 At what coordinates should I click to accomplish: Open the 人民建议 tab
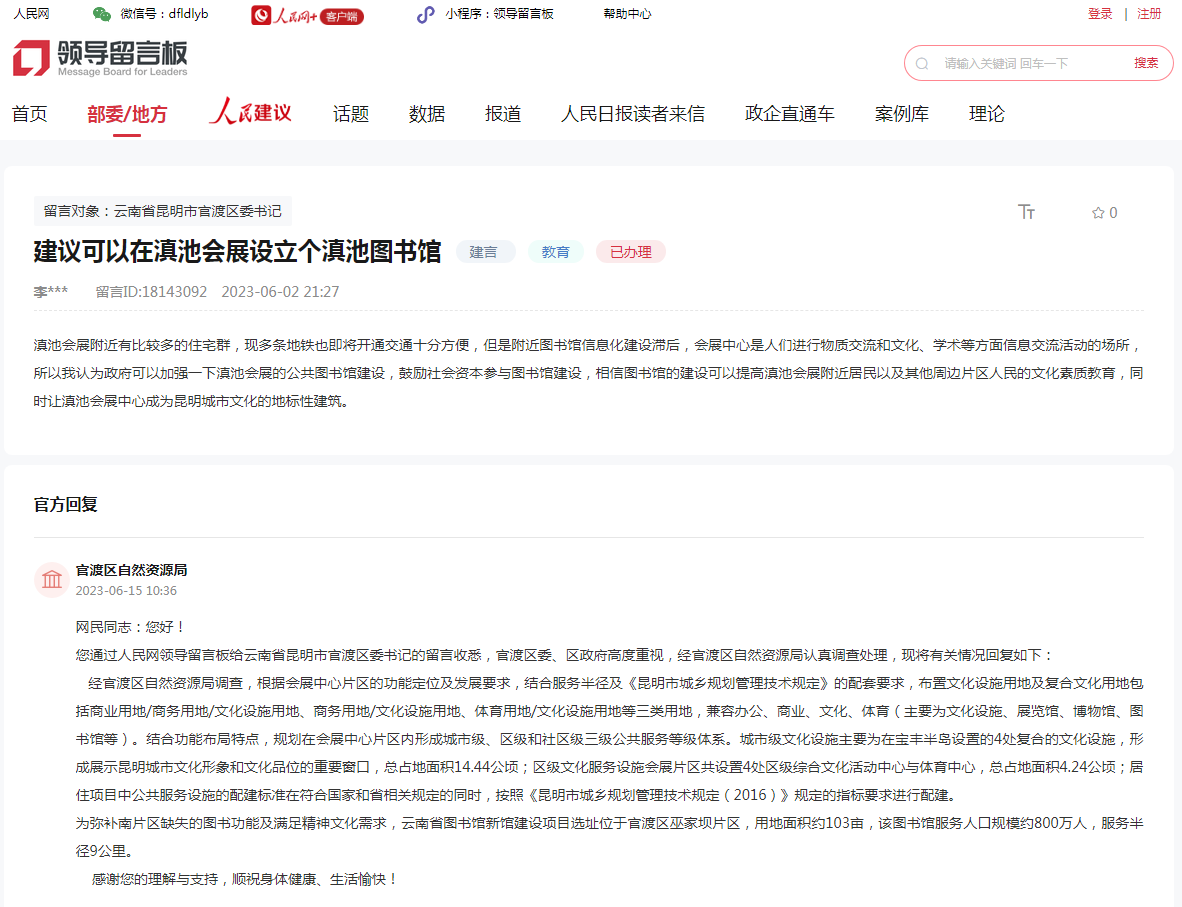click(249, 113)
